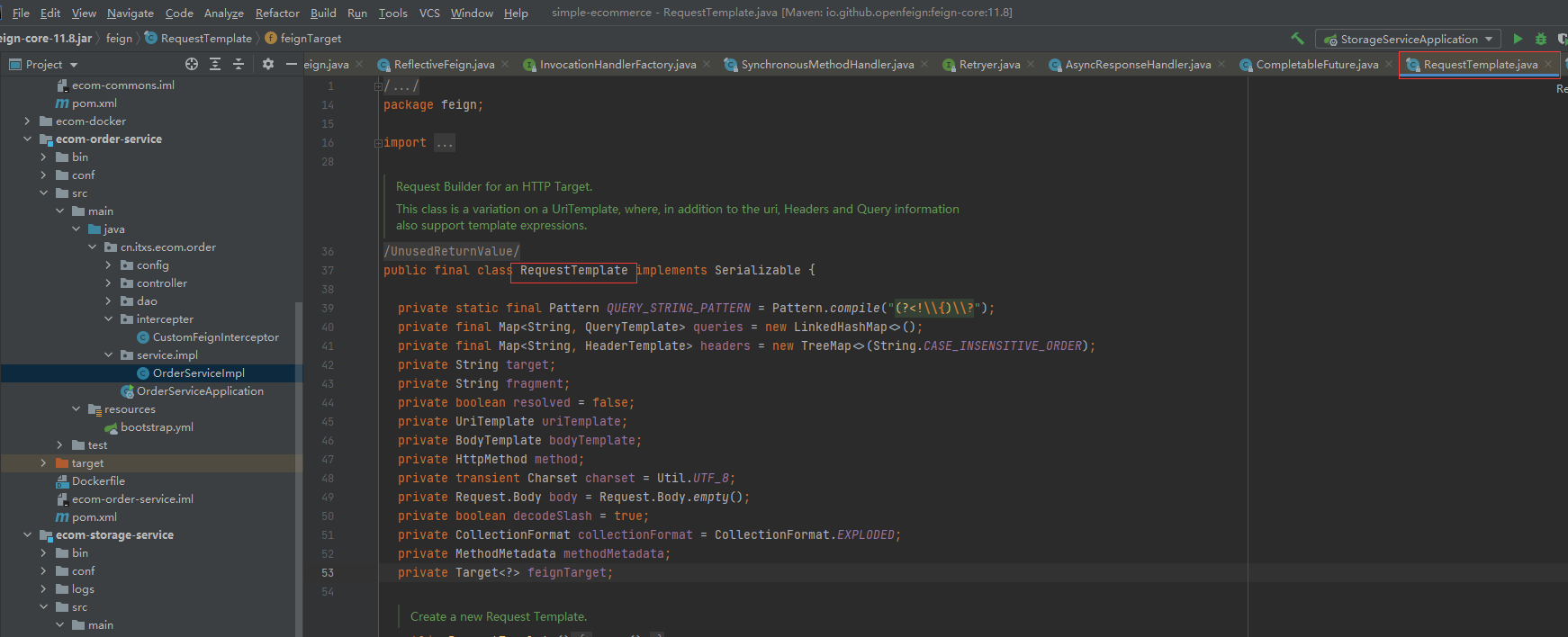Expand the dao package
Image resolution: width=1568 pixels, height=637 pixels.
108,301
